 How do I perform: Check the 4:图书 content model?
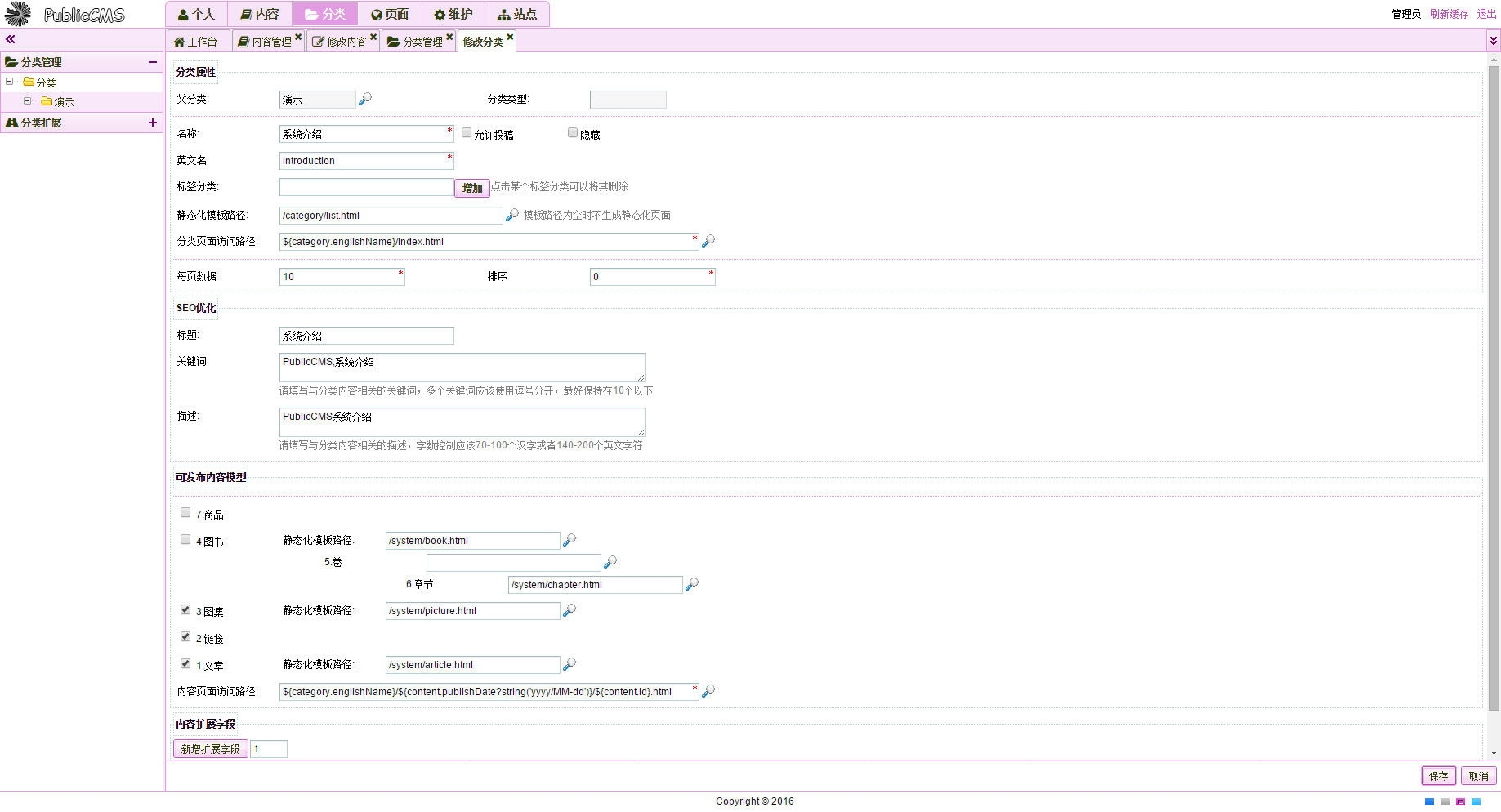pyautogui.click(x=185, y=539)
